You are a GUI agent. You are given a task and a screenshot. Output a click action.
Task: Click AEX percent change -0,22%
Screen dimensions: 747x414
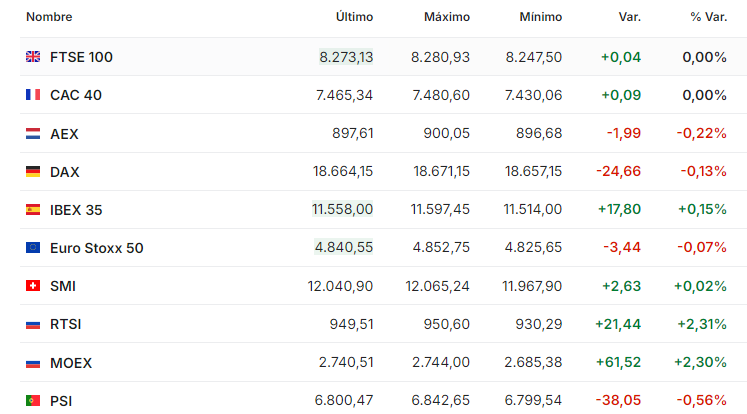pyautogui.click(x=702, y=133)
